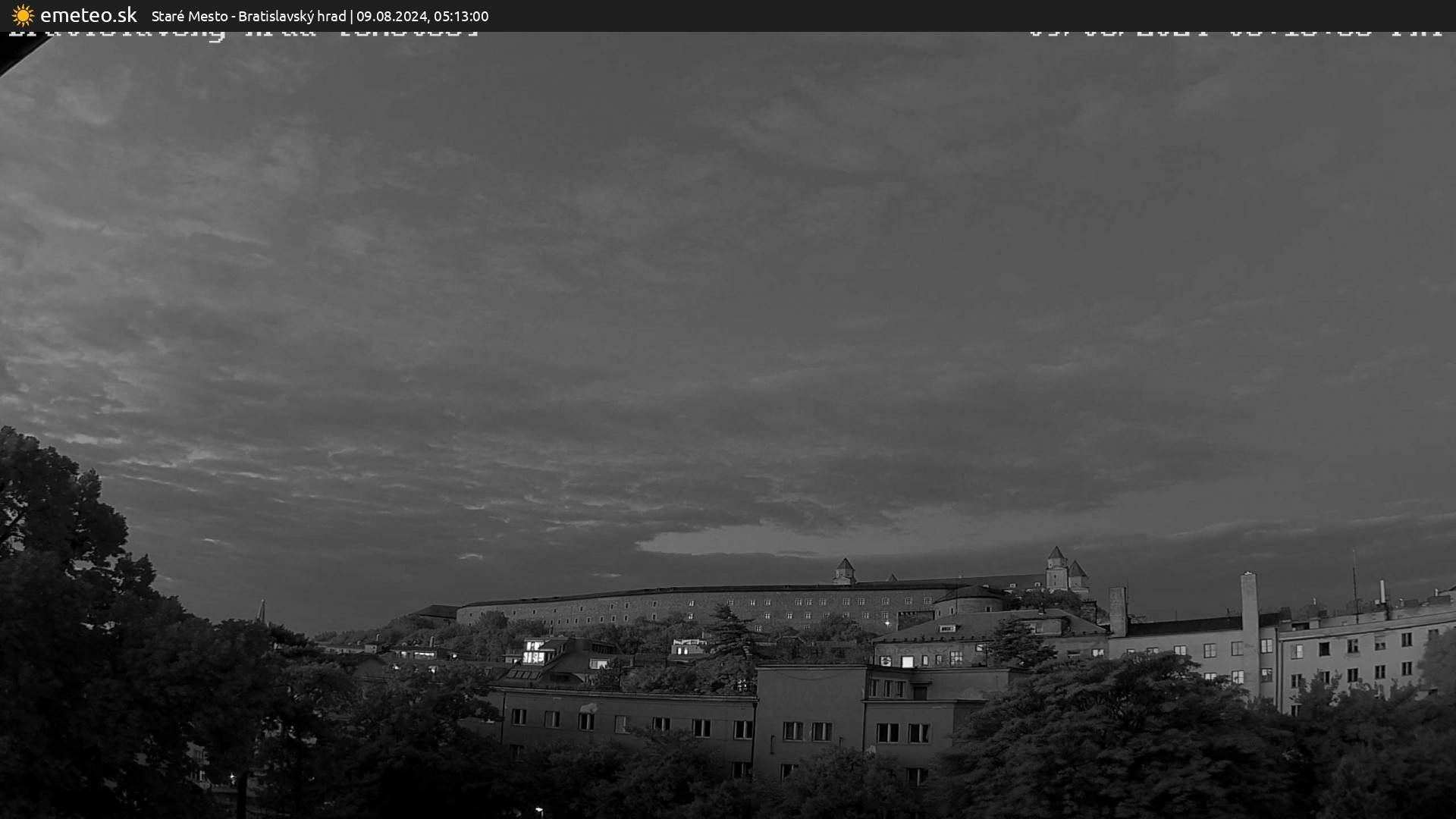Click the church spire behind left trees
The width and height of the screenshot is (1456, 819).
click(x=262, y=610)
